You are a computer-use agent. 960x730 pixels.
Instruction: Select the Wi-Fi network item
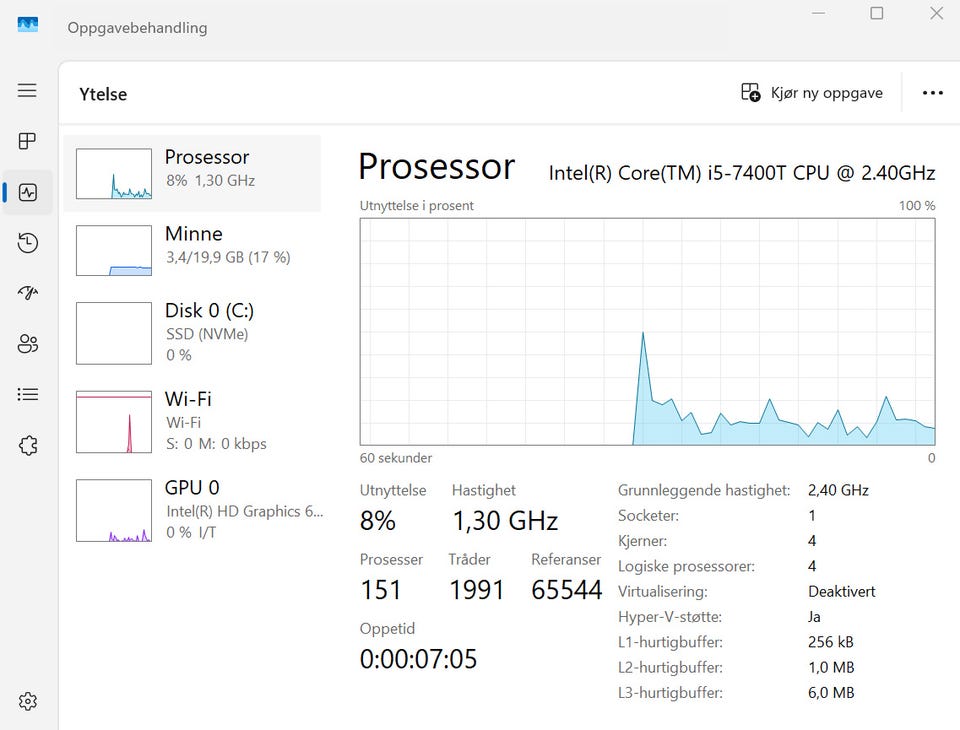point(192,421)
